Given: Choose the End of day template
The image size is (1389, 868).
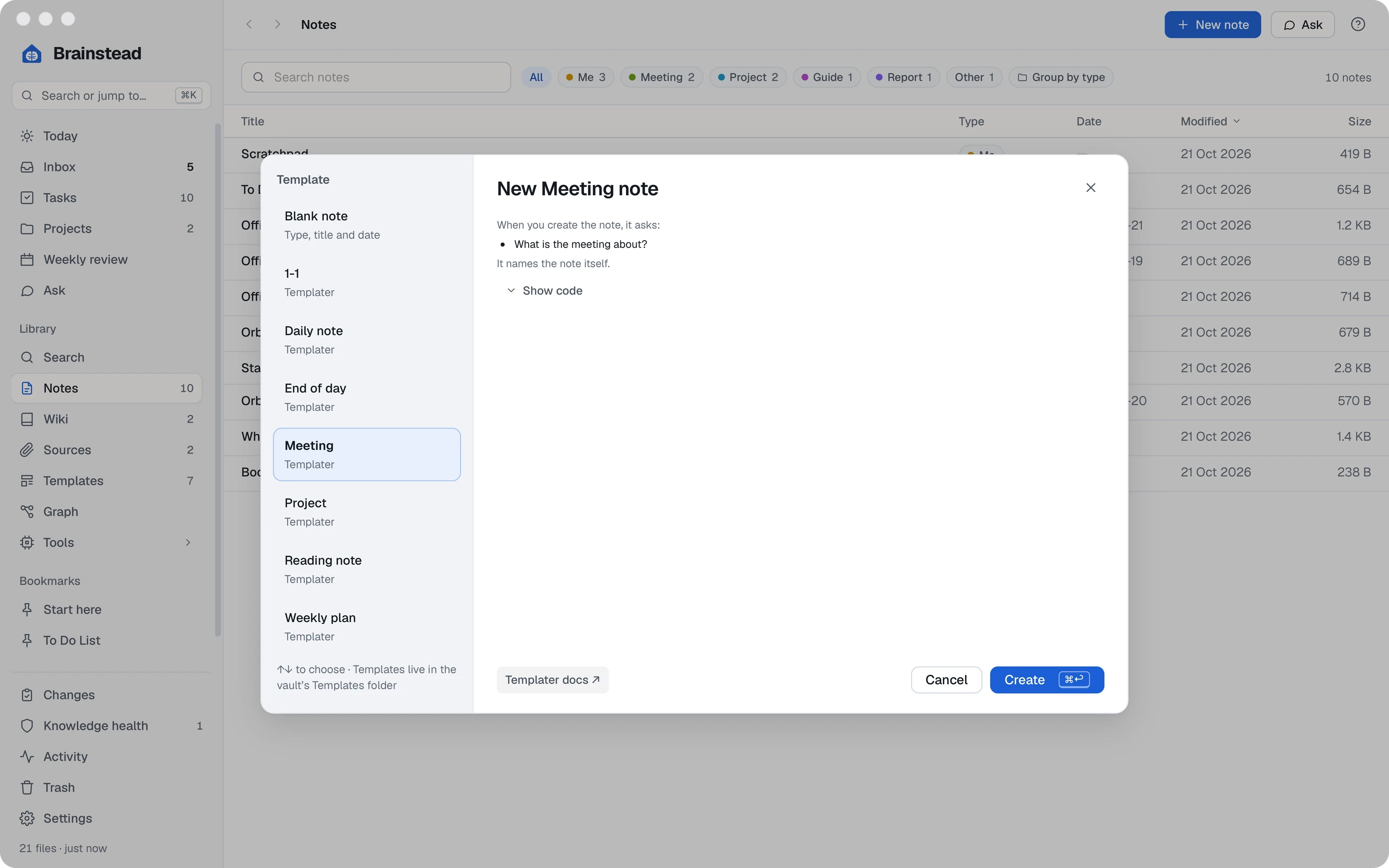Looking at the screenshot, I should [367, 398].
